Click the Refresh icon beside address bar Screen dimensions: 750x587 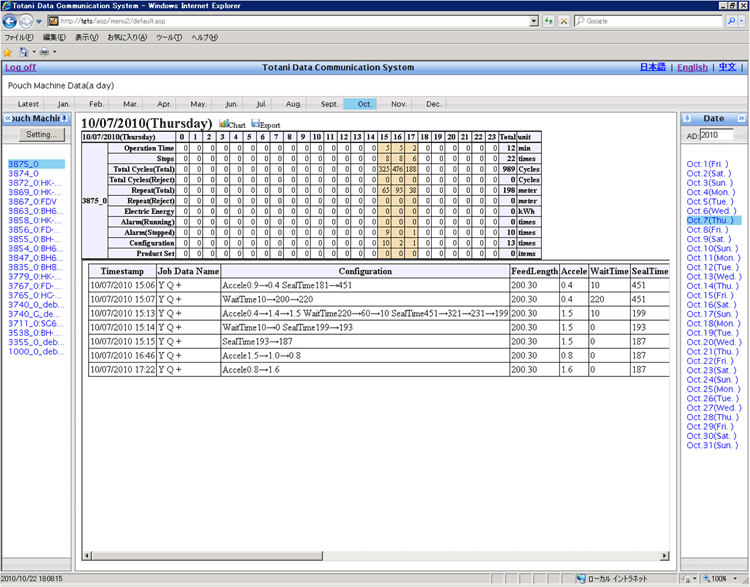[x=549, y=21]
